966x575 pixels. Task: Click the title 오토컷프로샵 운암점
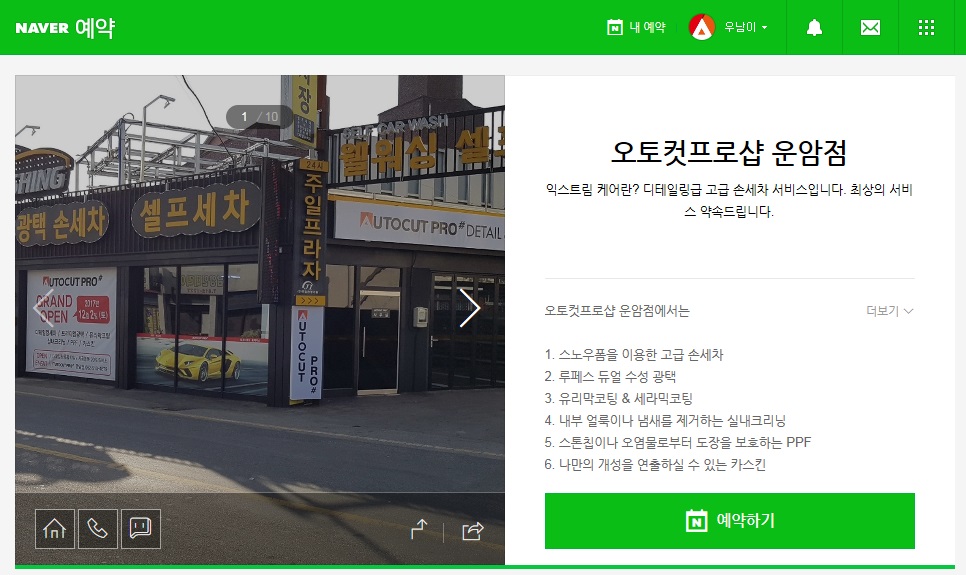pos(729,153)
